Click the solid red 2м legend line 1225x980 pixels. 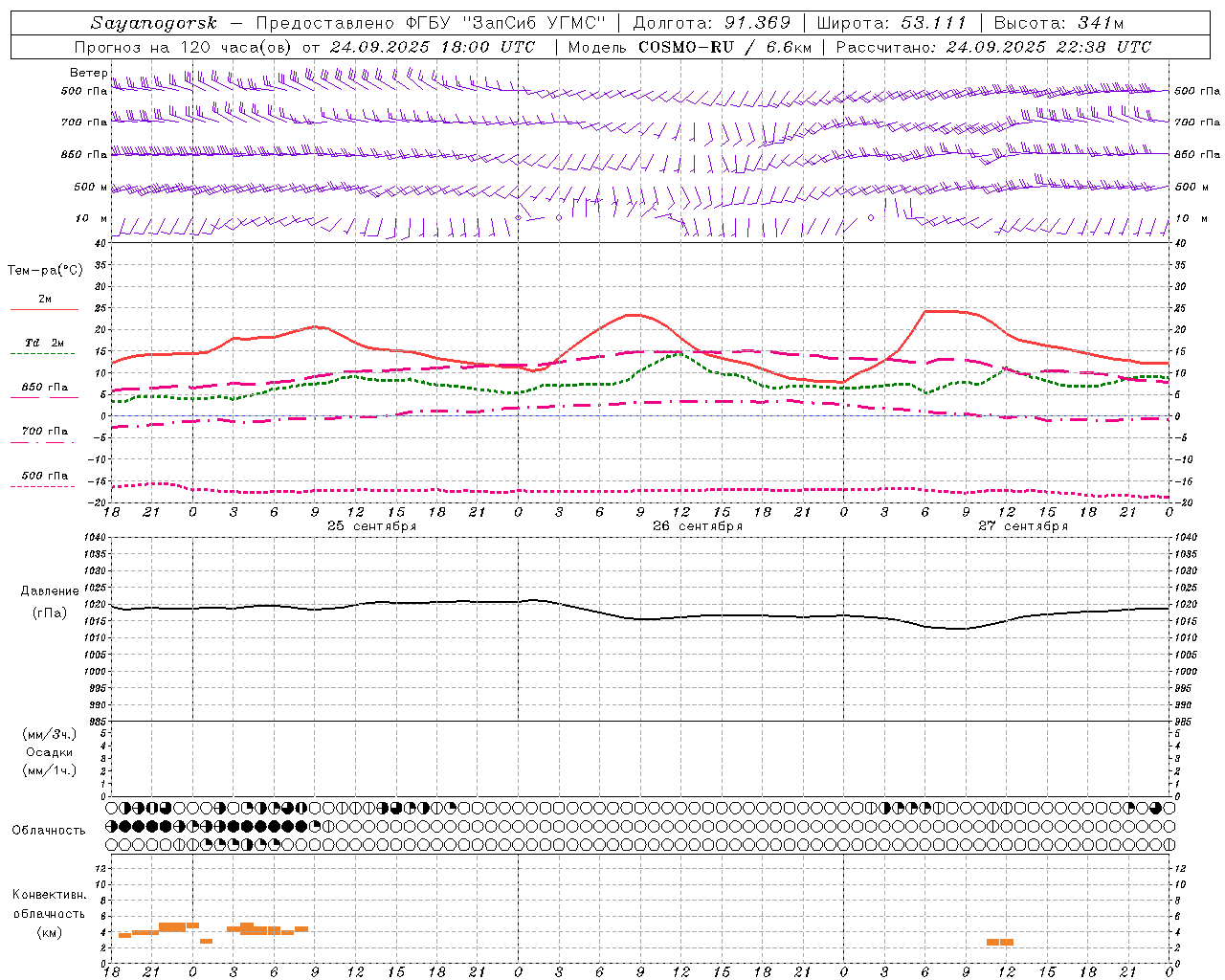click(44, 309)
